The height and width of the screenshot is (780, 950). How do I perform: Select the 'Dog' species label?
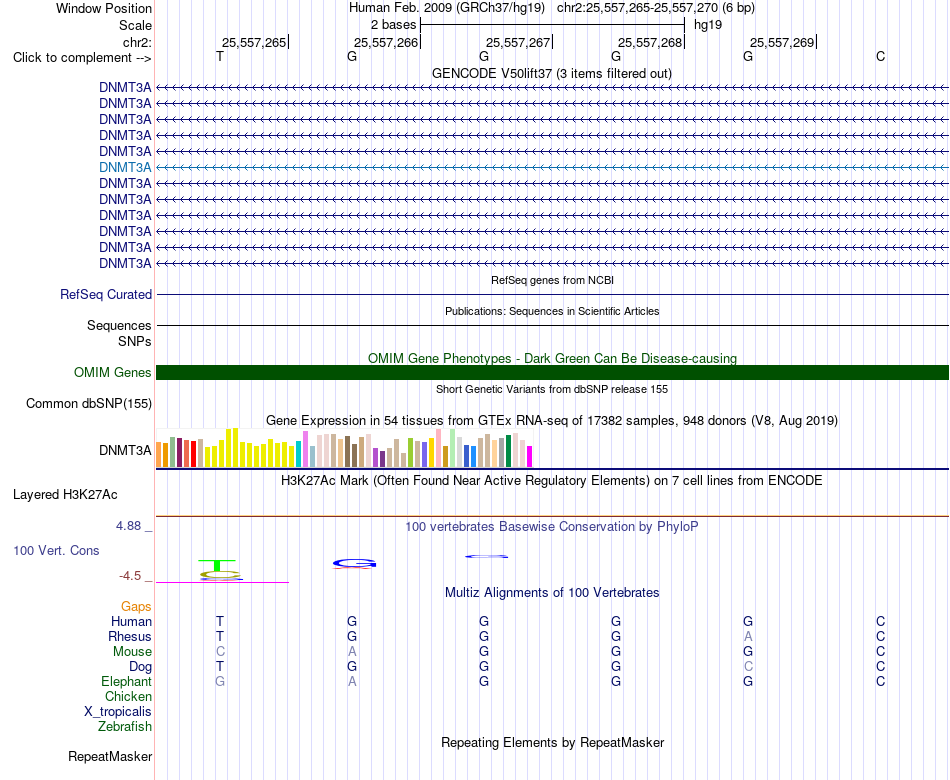click(140, 667)
